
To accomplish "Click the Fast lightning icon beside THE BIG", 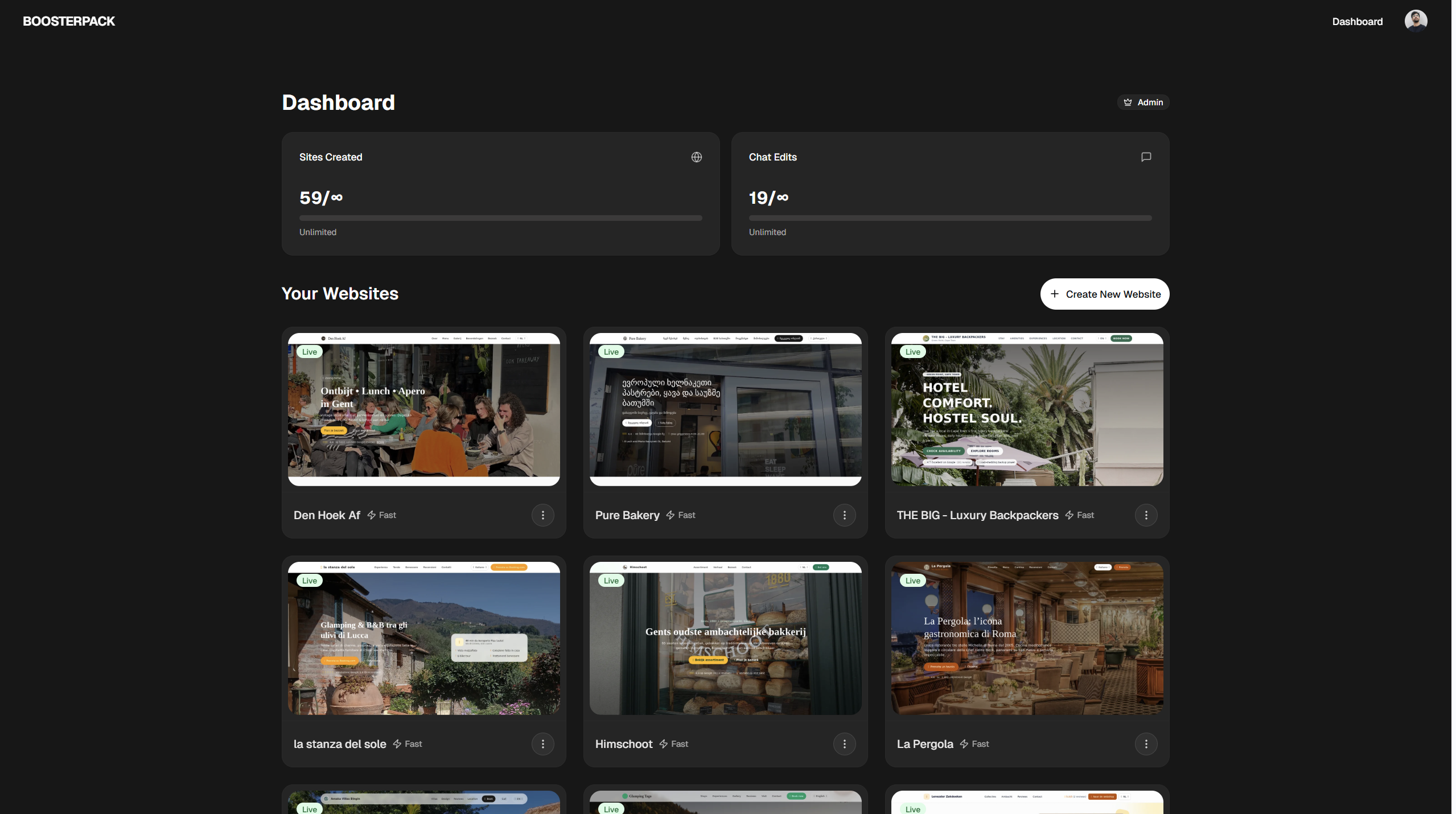I will [x=1070, y=515].
